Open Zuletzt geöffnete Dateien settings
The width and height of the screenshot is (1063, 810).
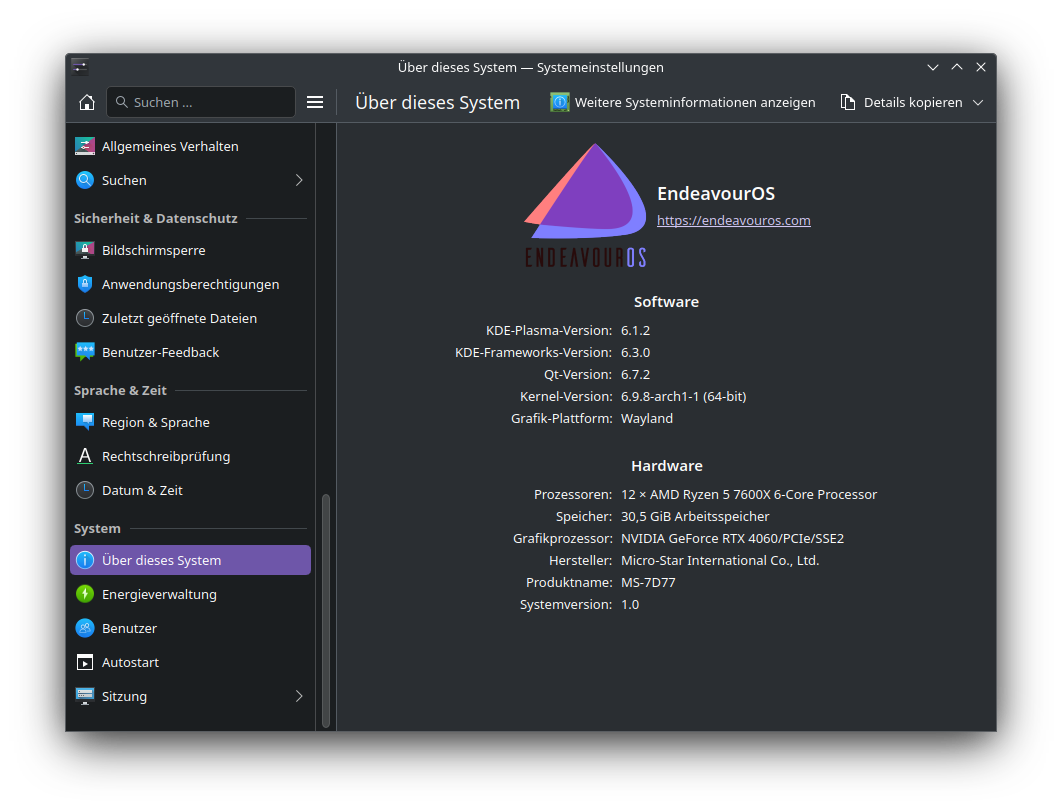click(190, 318)
